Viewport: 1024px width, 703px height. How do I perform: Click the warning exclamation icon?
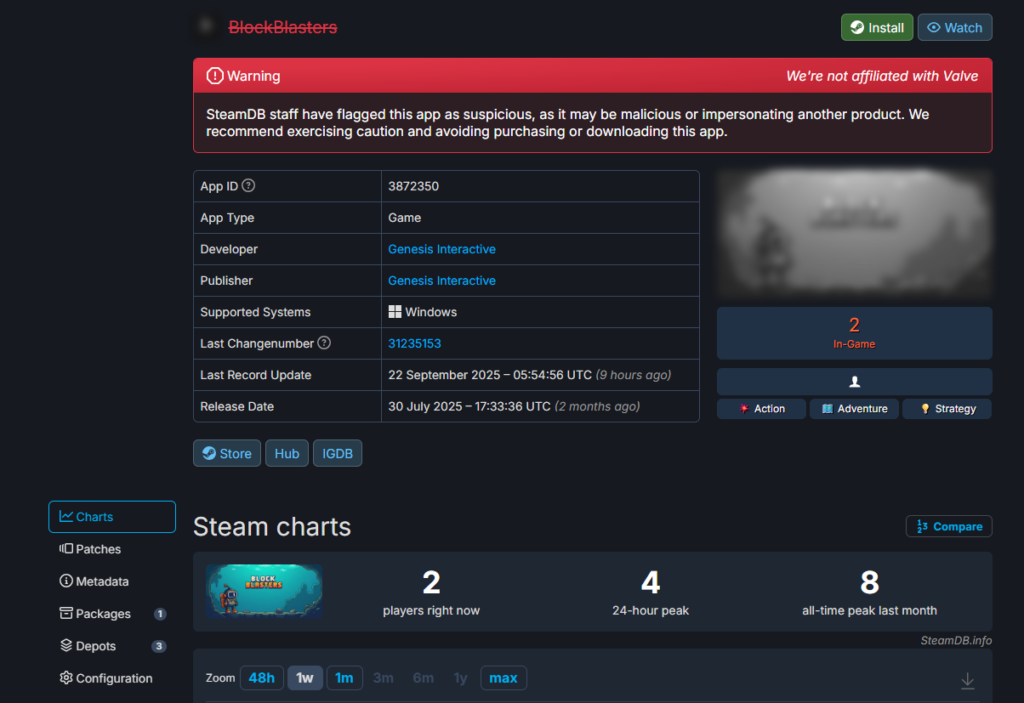(214, 76)
